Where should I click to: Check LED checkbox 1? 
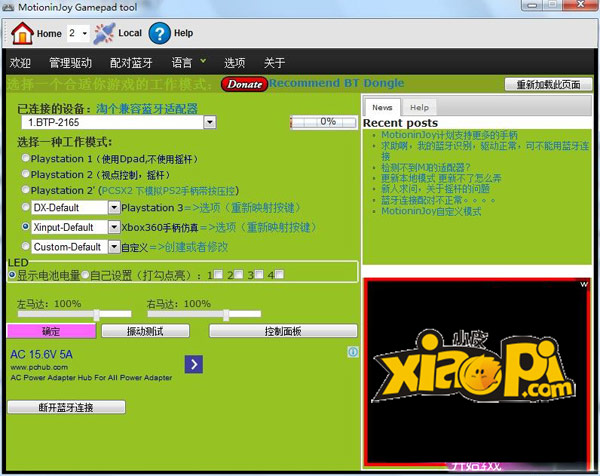click(218, 274)
